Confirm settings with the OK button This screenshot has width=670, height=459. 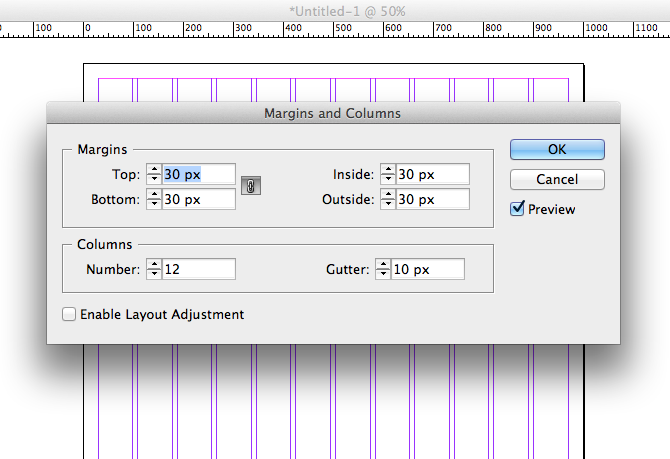tap(557, 149)
